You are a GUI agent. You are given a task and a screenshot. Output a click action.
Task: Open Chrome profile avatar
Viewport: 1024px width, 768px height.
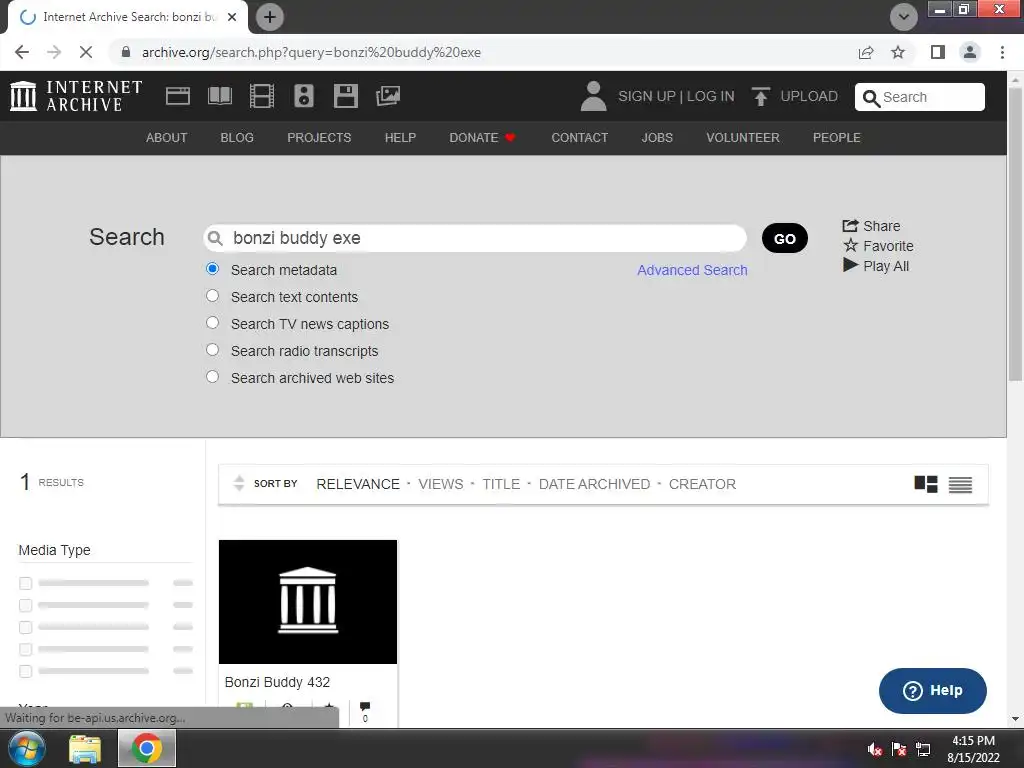point(970,52)
